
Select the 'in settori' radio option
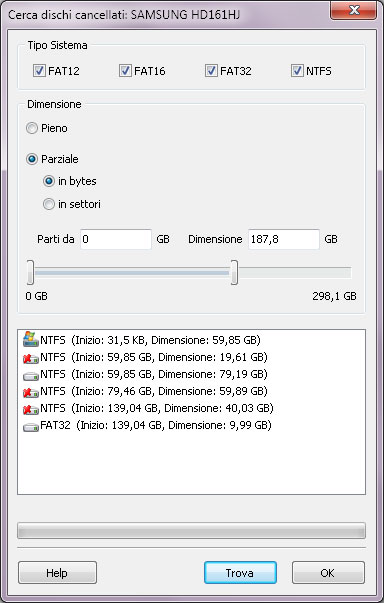pyautogui.click(x=49, y=204)
